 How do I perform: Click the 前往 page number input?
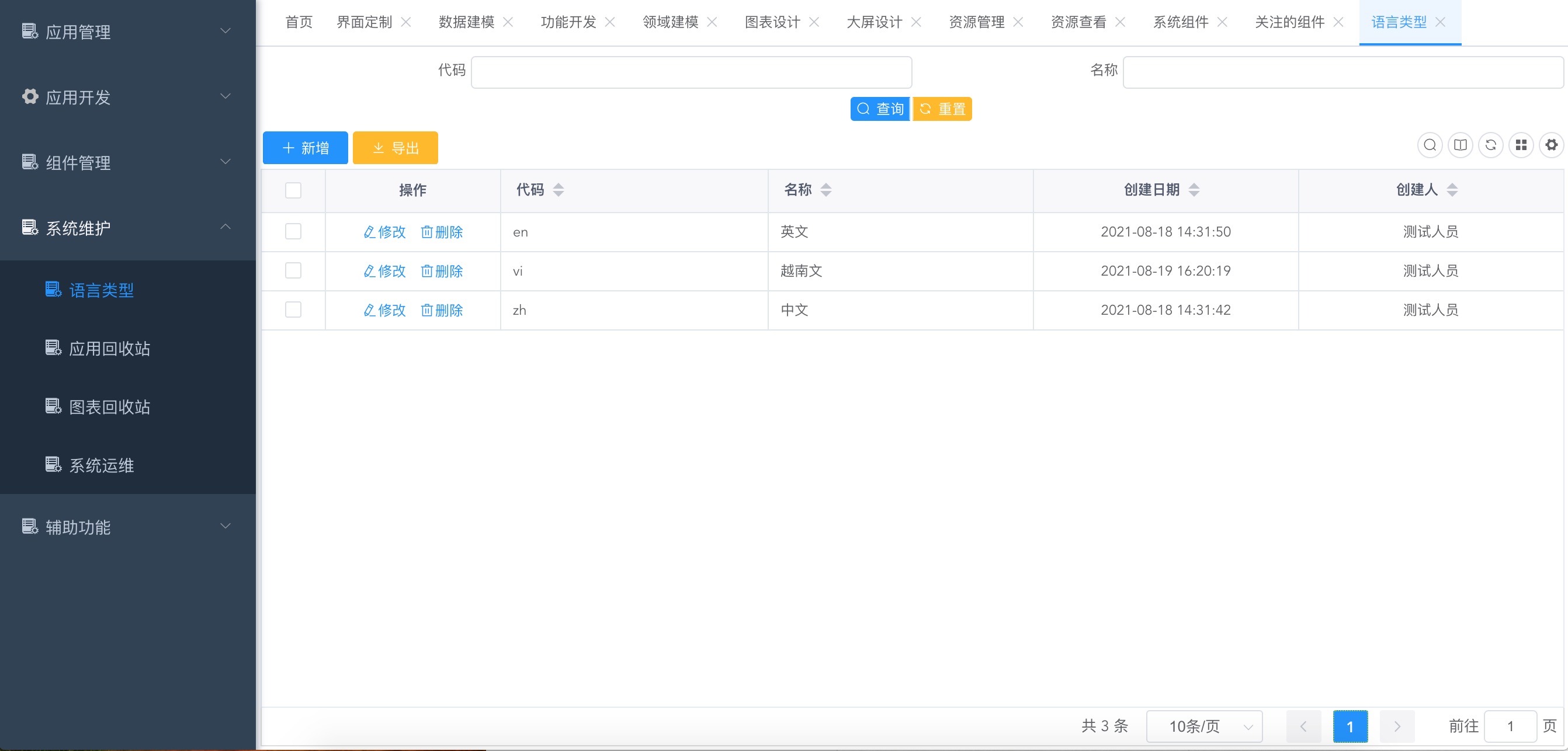[x=1510, y=726]
